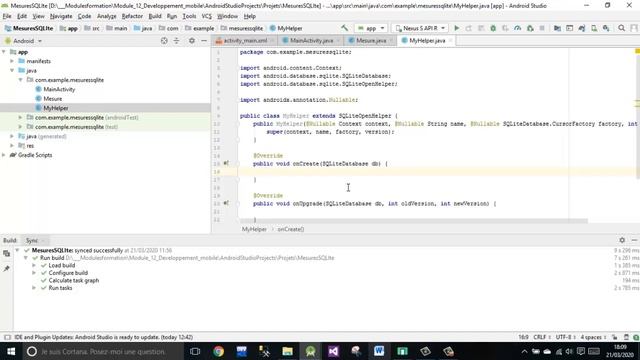
Task: Open the app run configuration dropdown
Action: [x=371, y=28]
